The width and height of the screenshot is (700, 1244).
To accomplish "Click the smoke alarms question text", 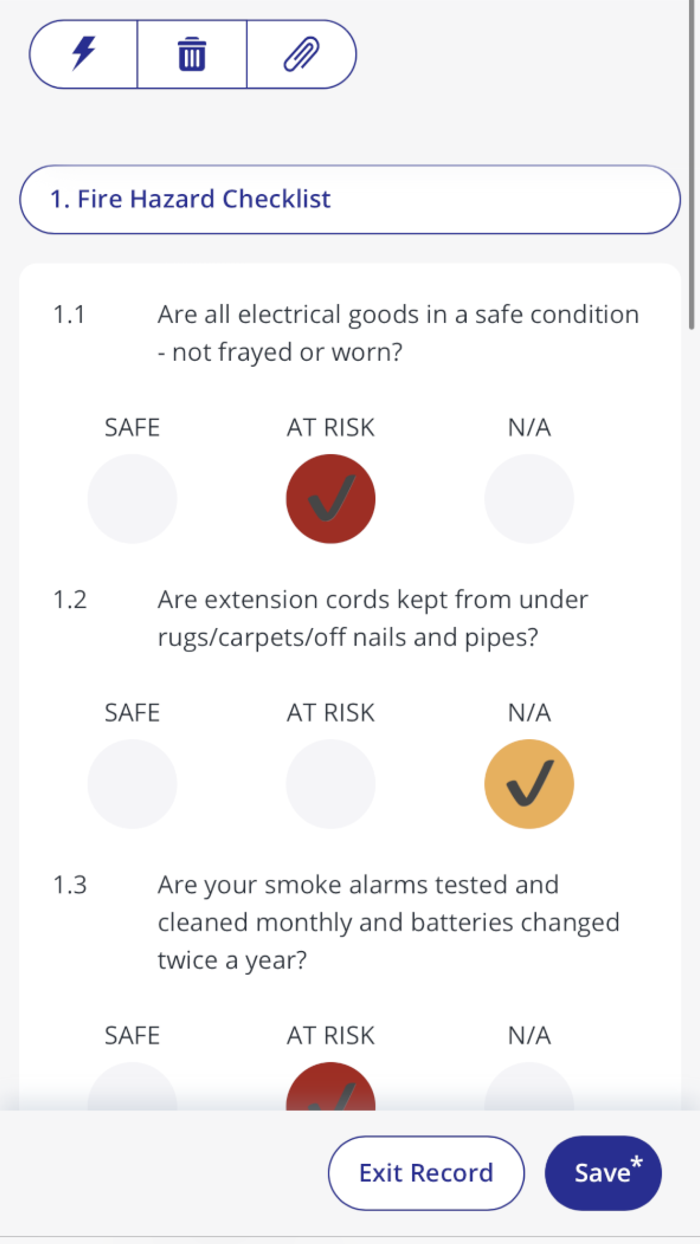I will tap(388, 922).
